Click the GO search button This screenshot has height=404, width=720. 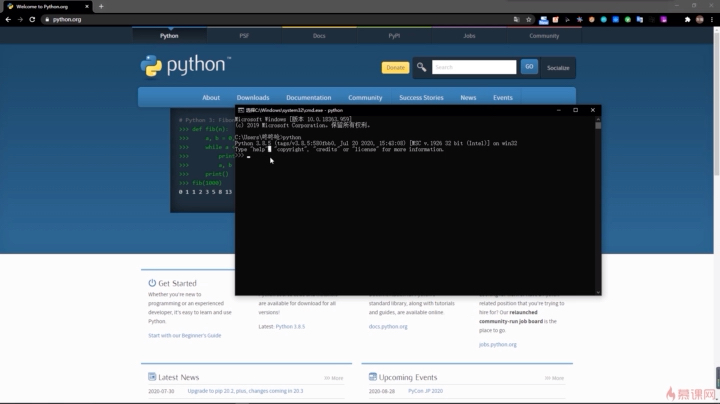[x=529, y=67]
